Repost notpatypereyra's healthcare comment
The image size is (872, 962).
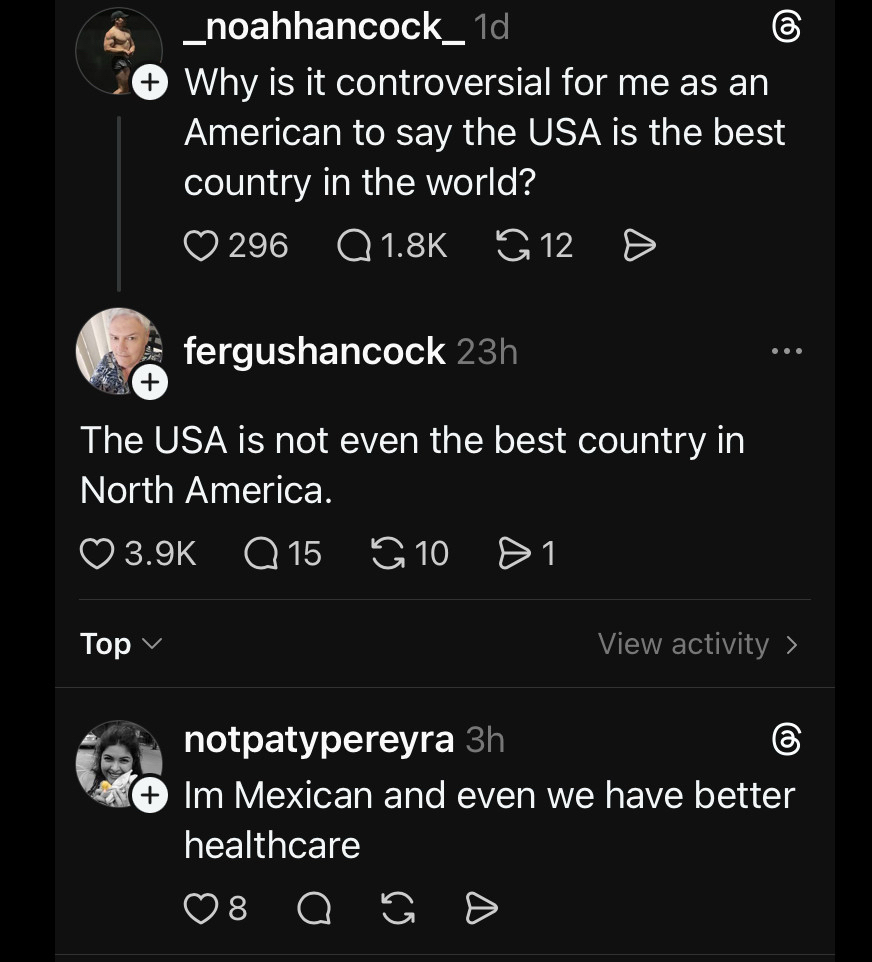tap(398, 907)
